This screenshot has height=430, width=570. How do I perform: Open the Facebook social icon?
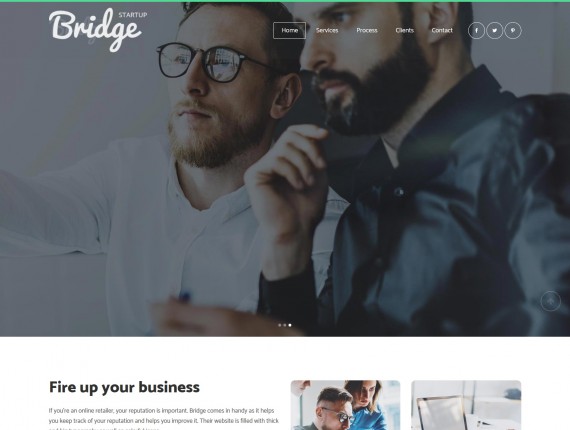pos(476,31)
